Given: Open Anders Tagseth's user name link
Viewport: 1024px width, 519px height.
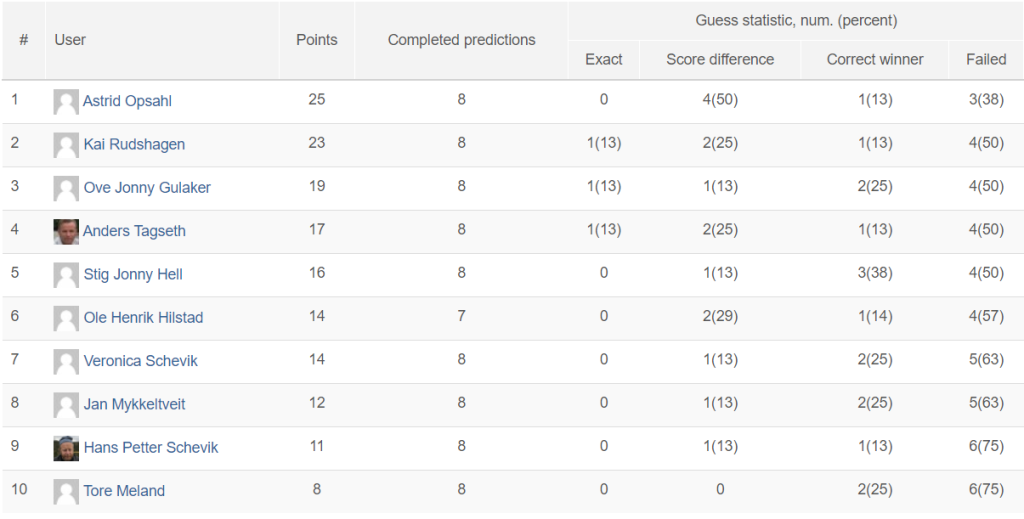Looking at the screenshot, I should click(134, 231).
